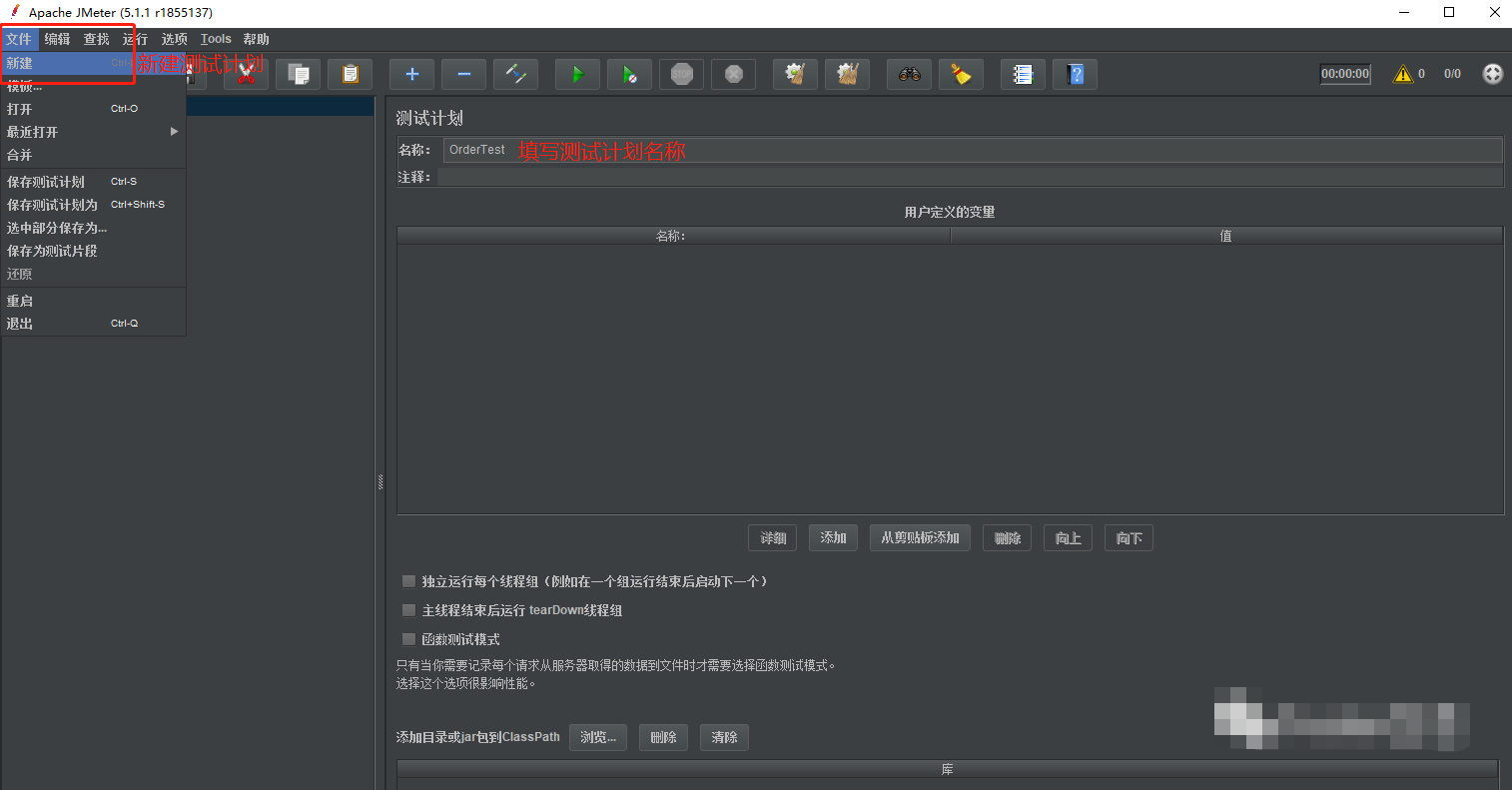Screen dimensions: 1512x790
Task: Open the Tools menu
Action: click(216, 39)
